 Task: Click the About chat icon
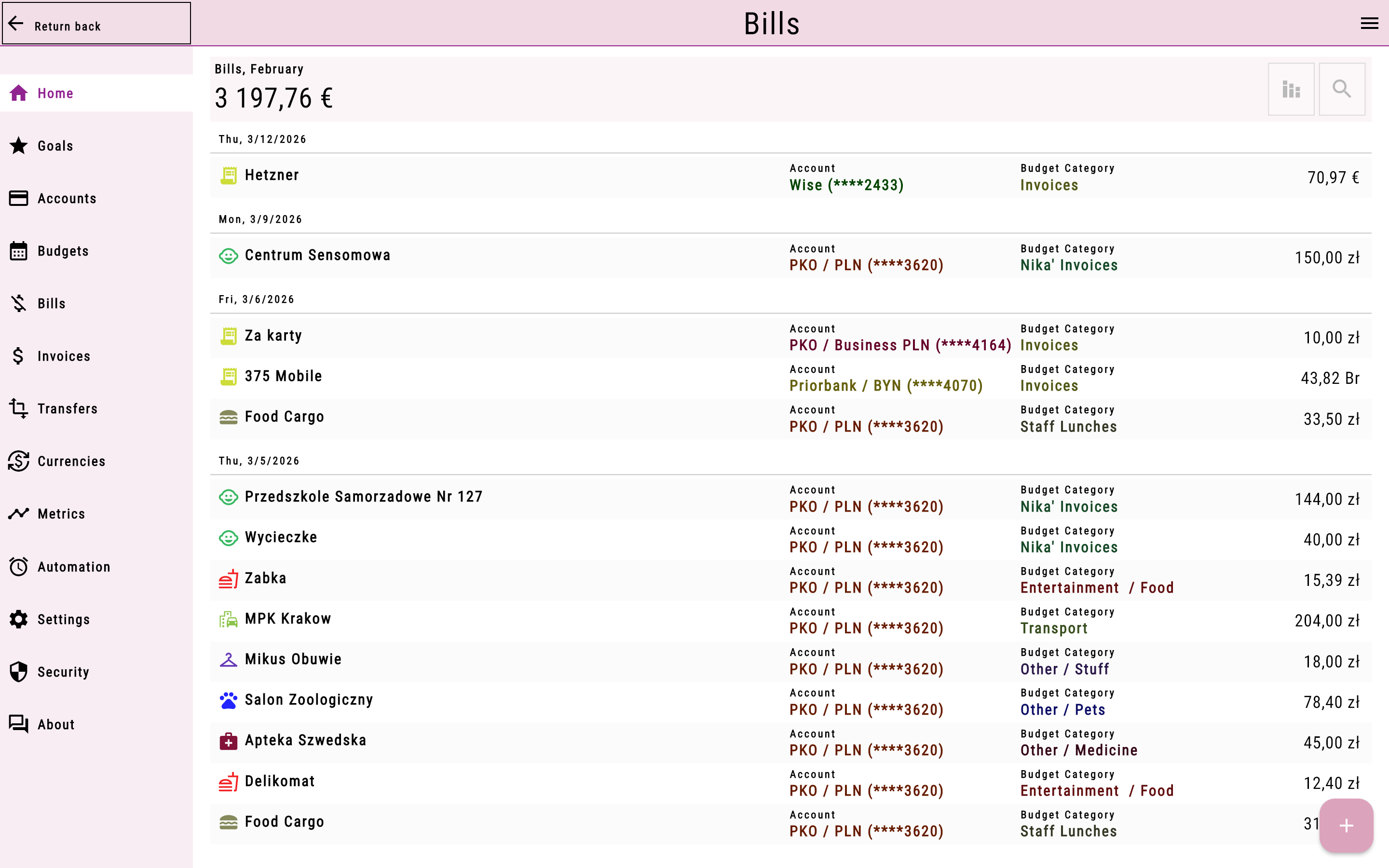18,724
